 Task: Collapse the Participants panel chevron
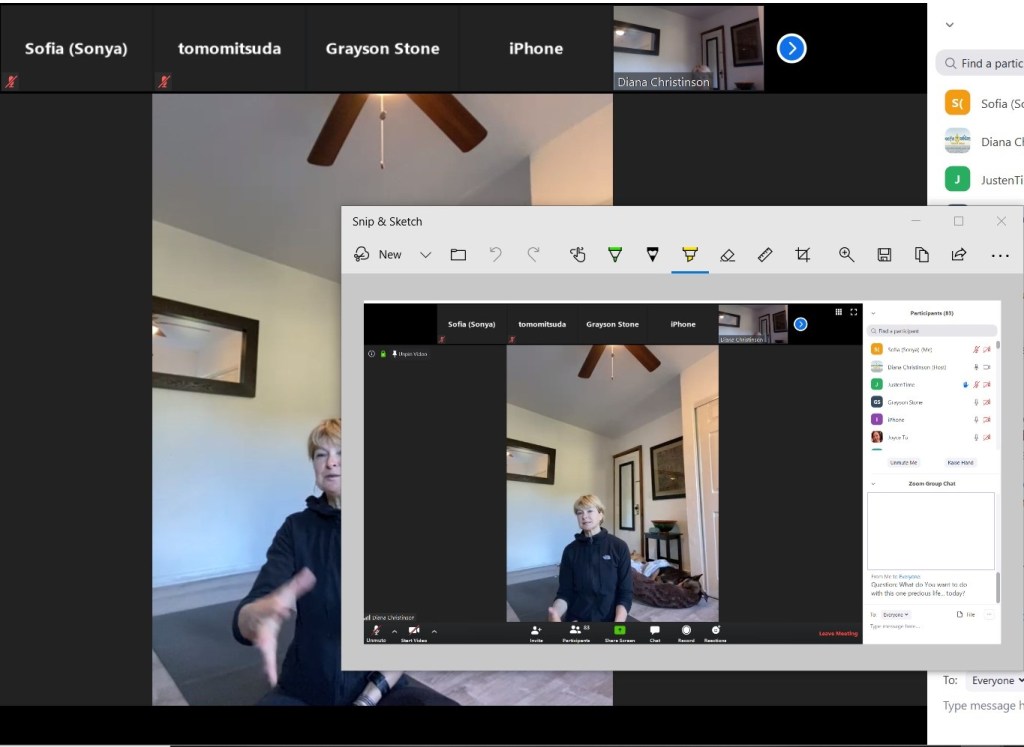click(x=949, y=25)
